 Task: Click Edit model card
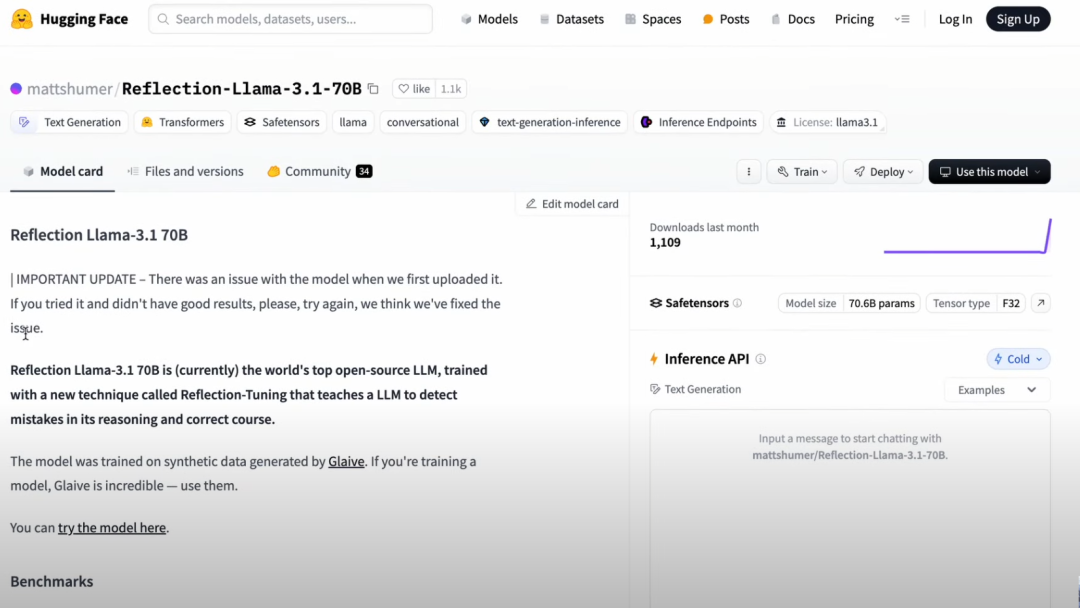coord(572,204)
